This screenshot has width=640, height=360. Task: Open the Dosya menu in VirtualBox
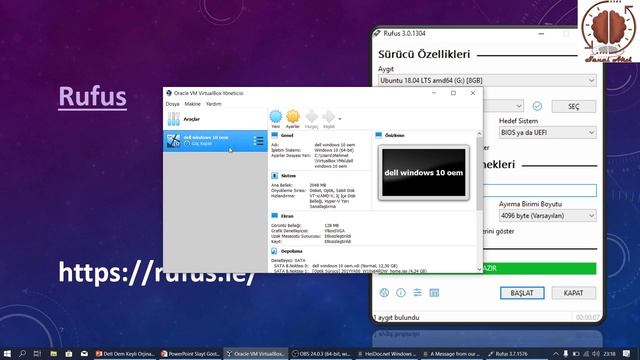(172, 104)
